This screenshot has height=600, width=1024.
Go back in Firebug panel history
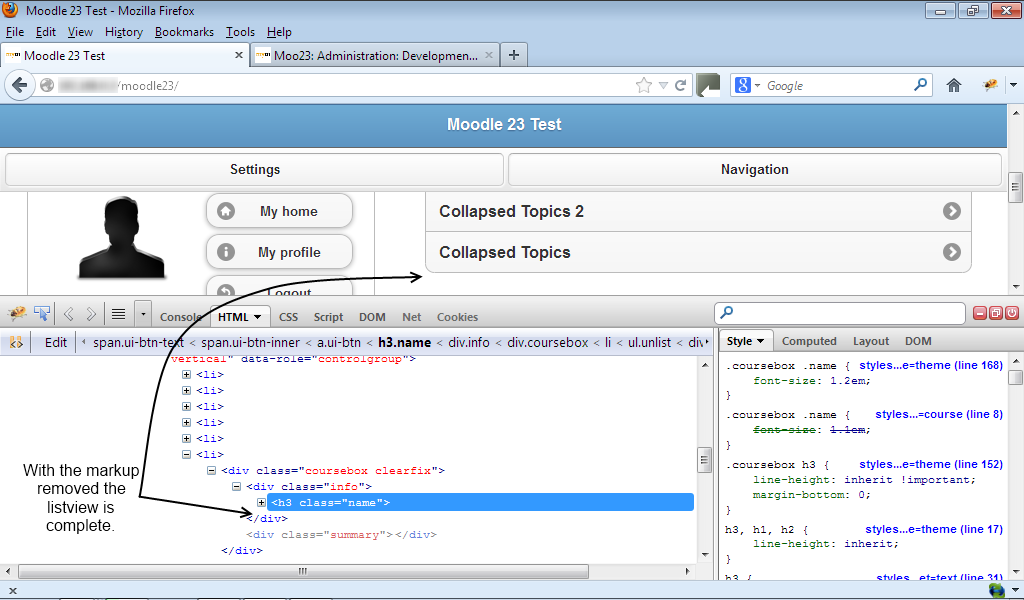coord(69,315)
